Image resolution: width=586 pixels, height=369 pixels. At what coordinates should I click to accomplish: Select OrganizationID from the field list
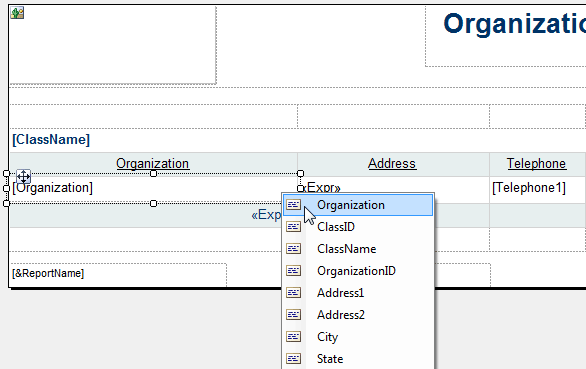tap(358, 271)
